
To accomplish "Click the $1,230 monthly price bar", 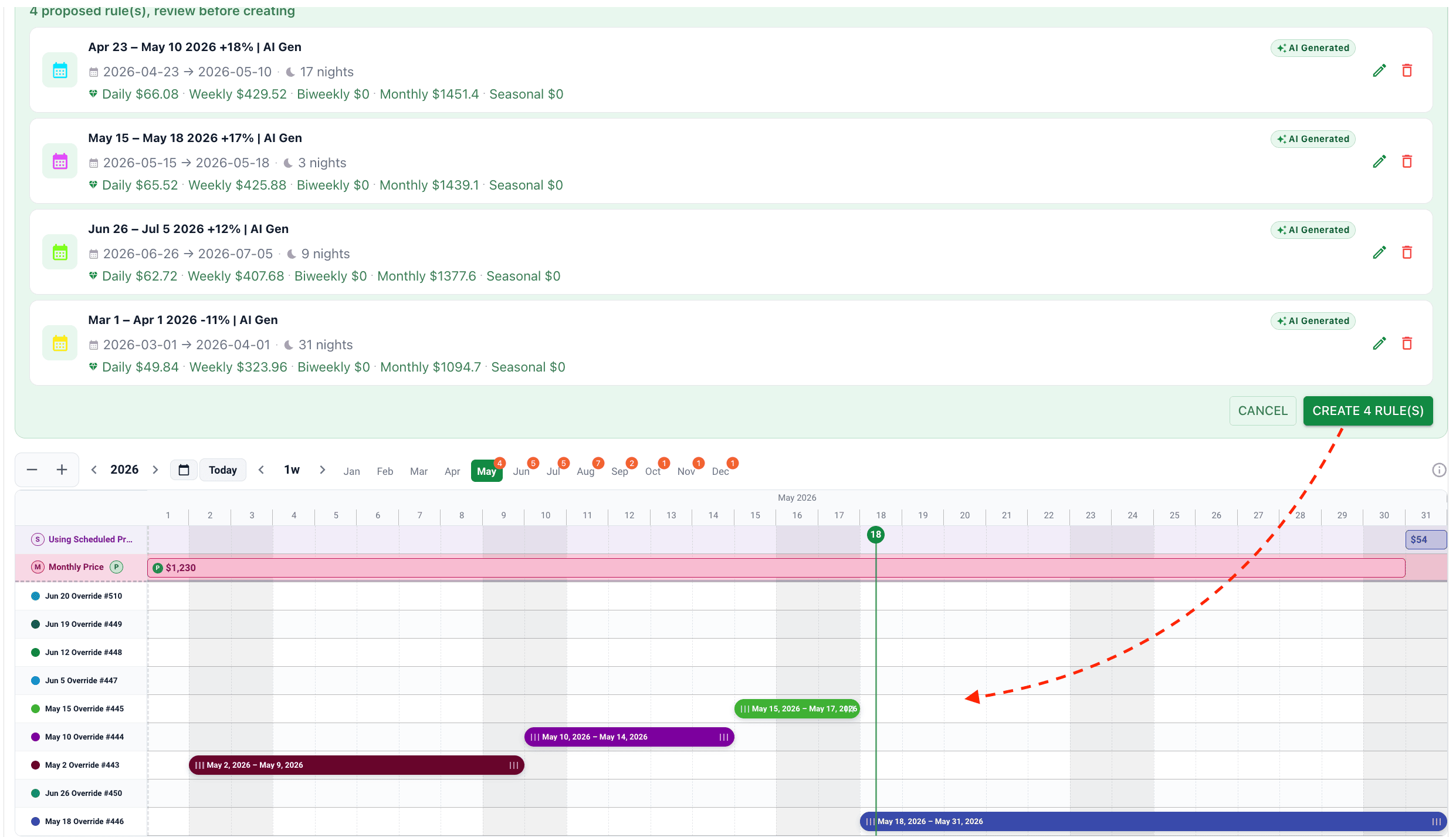I will pyautogui.click(x=776, y=568).
